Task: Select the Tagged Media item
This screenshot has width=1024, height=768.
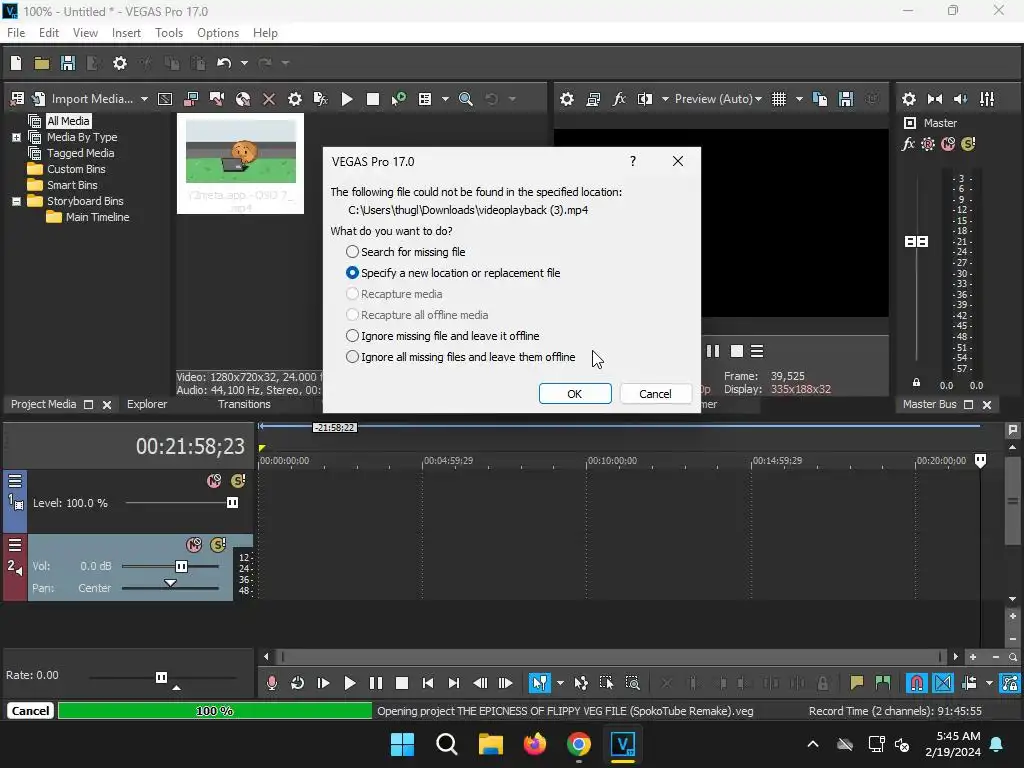Action: pos(80,153)
